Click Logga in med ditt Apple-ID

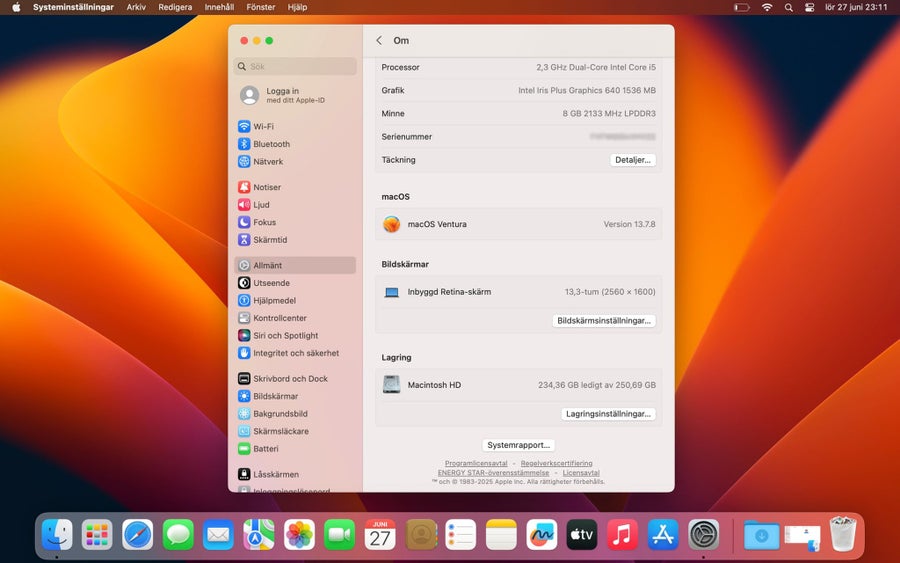click(x=295, y=95)
